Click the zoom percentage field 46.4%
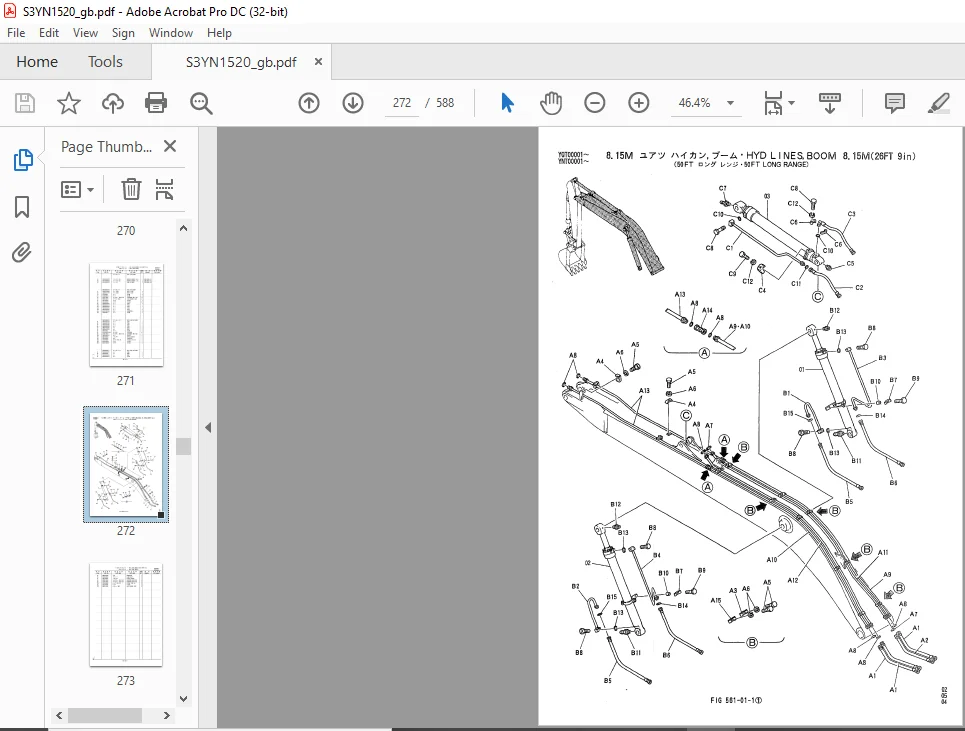Viewport: 965px width, 731px height. [694, 103]
